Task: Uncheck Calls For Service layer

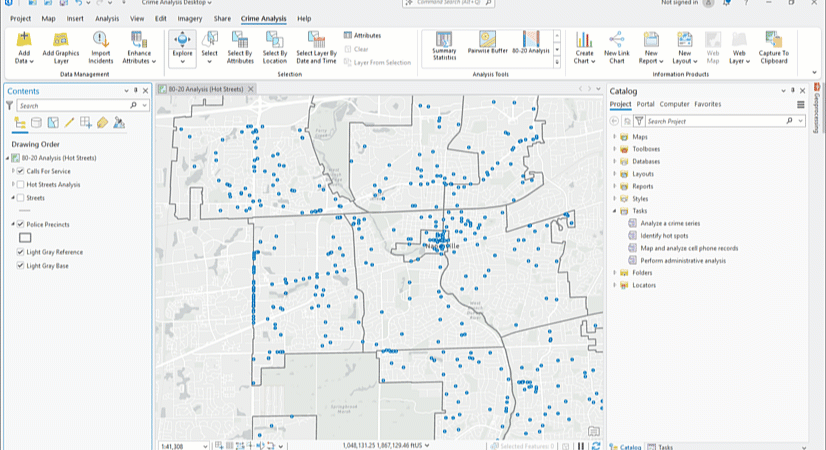Action: point(21,171)
